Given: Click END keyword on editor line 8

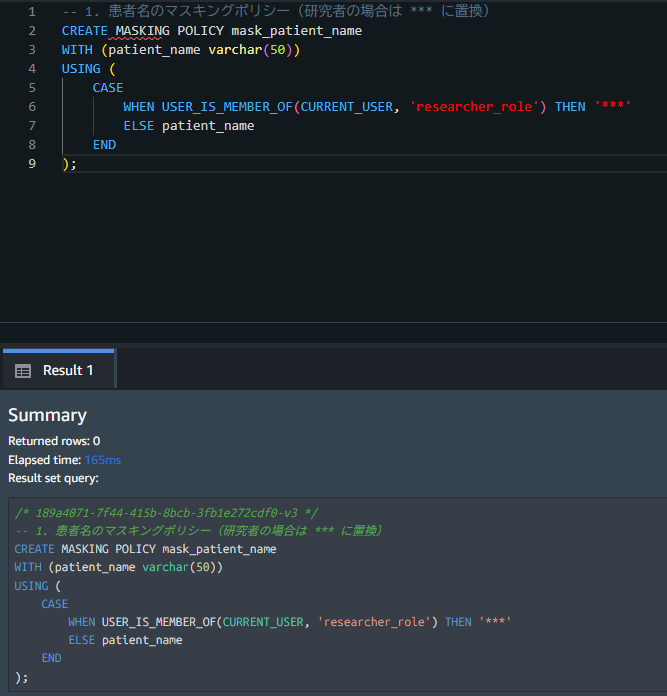Looking at the screenshot, I should click(x=104, y=145).
